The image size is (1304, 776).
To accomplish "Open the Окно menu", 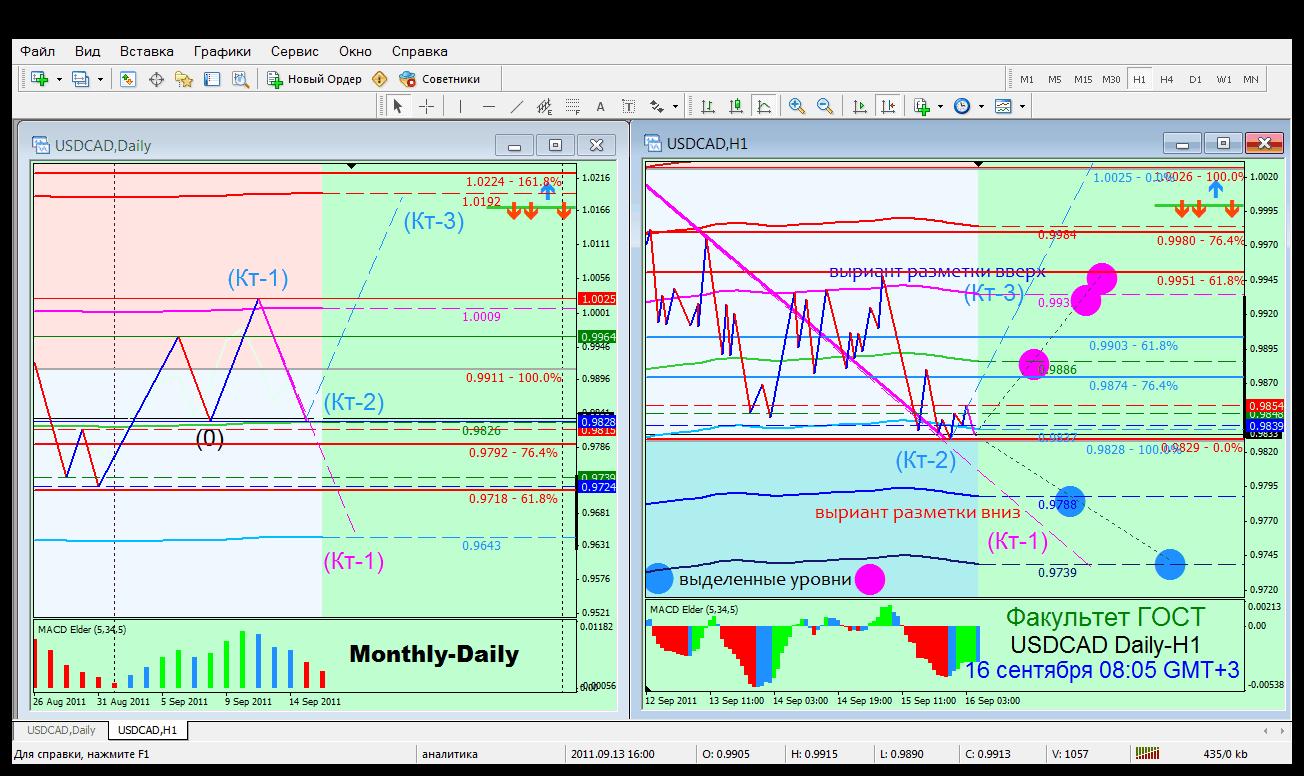I will 355,51.
